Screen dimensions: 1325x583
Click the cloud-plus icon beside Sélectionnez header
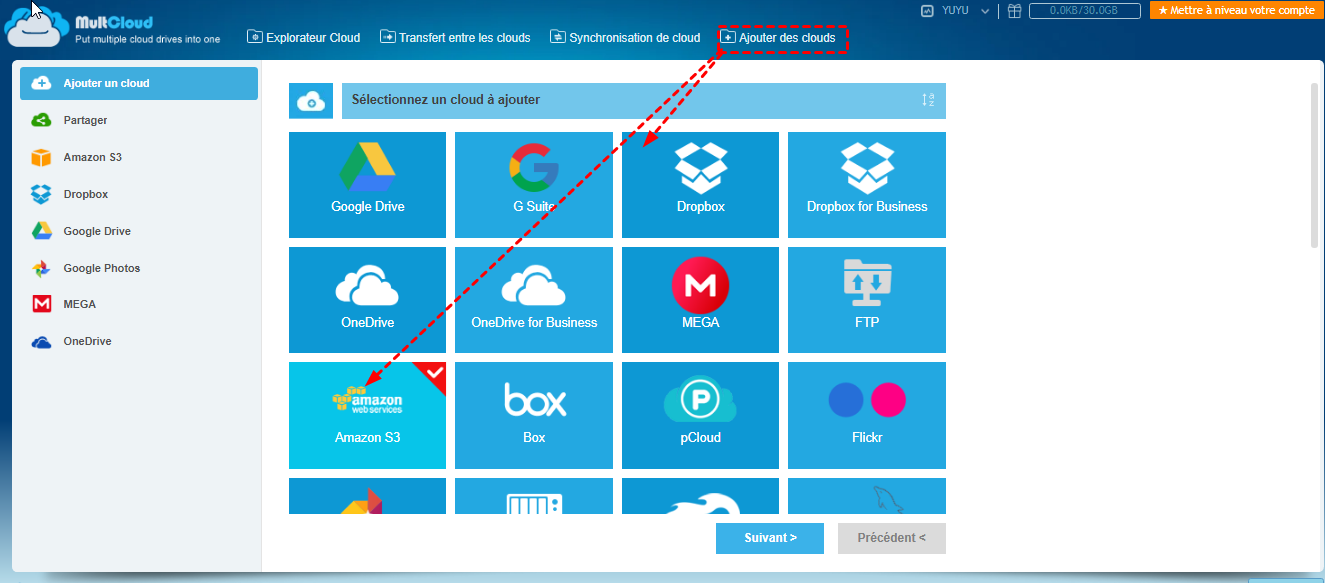pyautogui.click(x=311, y=101)
